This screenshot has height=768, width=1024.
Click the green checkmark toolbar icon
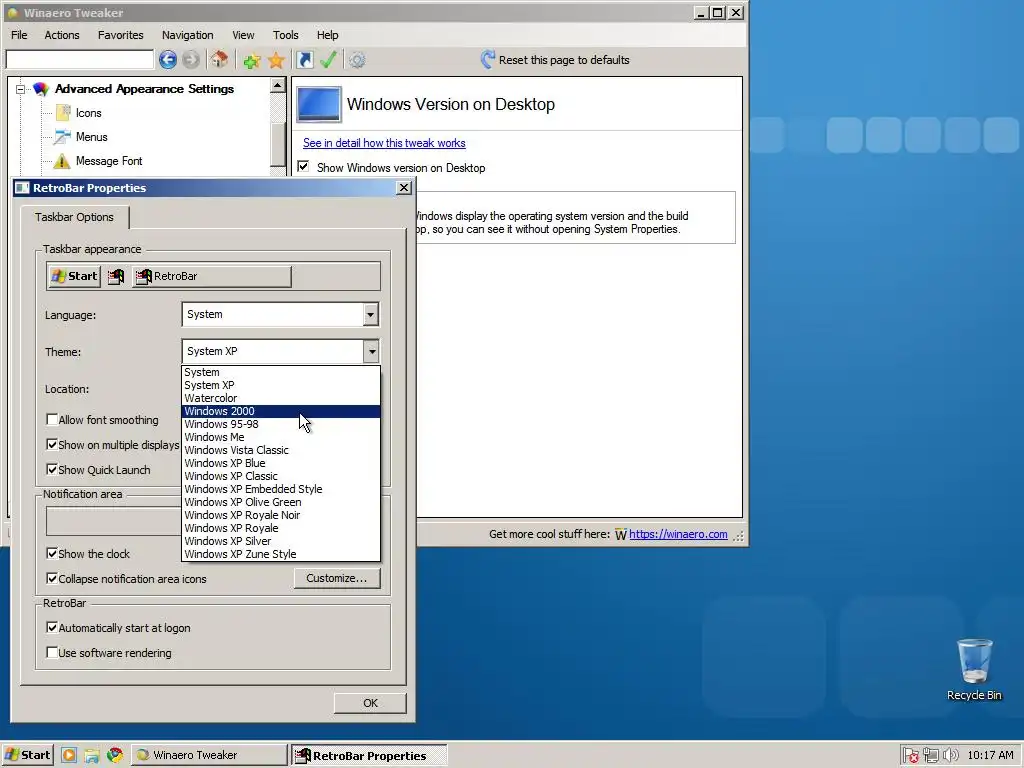click(x=328, y=60)
